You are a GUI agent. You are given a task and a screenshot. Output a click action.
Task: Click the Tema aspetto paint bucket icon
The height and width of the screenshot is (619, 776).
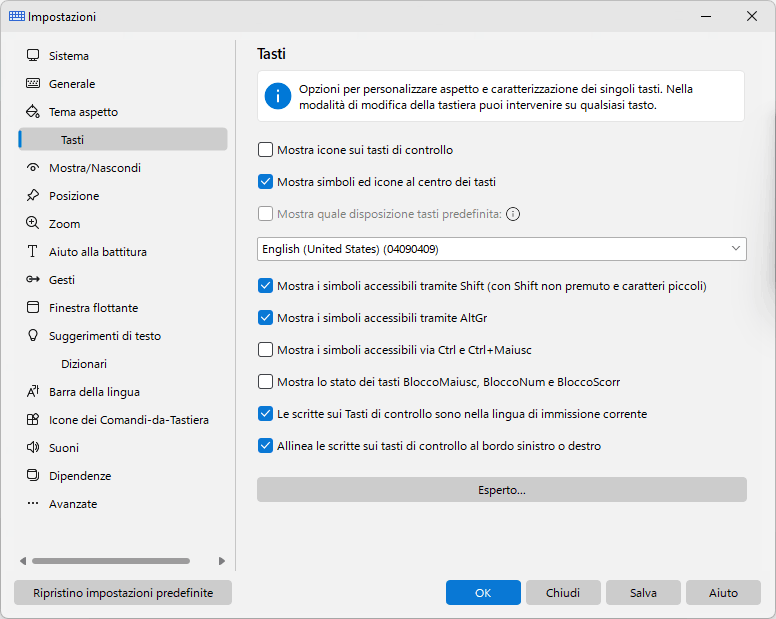tap(33, 111)
